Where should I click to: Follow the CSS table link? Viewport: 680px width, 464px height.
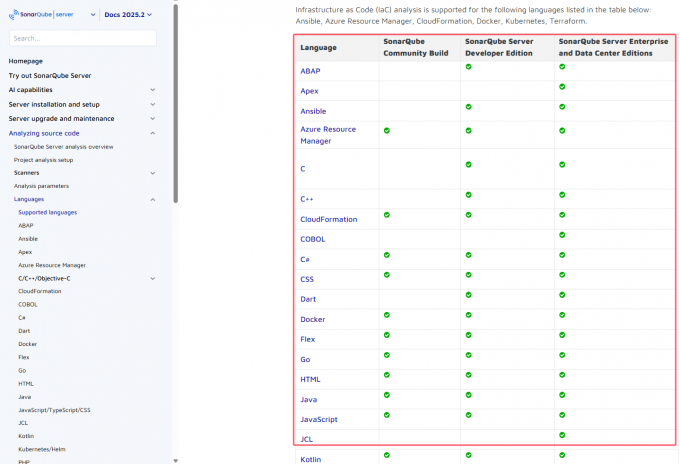[307, 279]
